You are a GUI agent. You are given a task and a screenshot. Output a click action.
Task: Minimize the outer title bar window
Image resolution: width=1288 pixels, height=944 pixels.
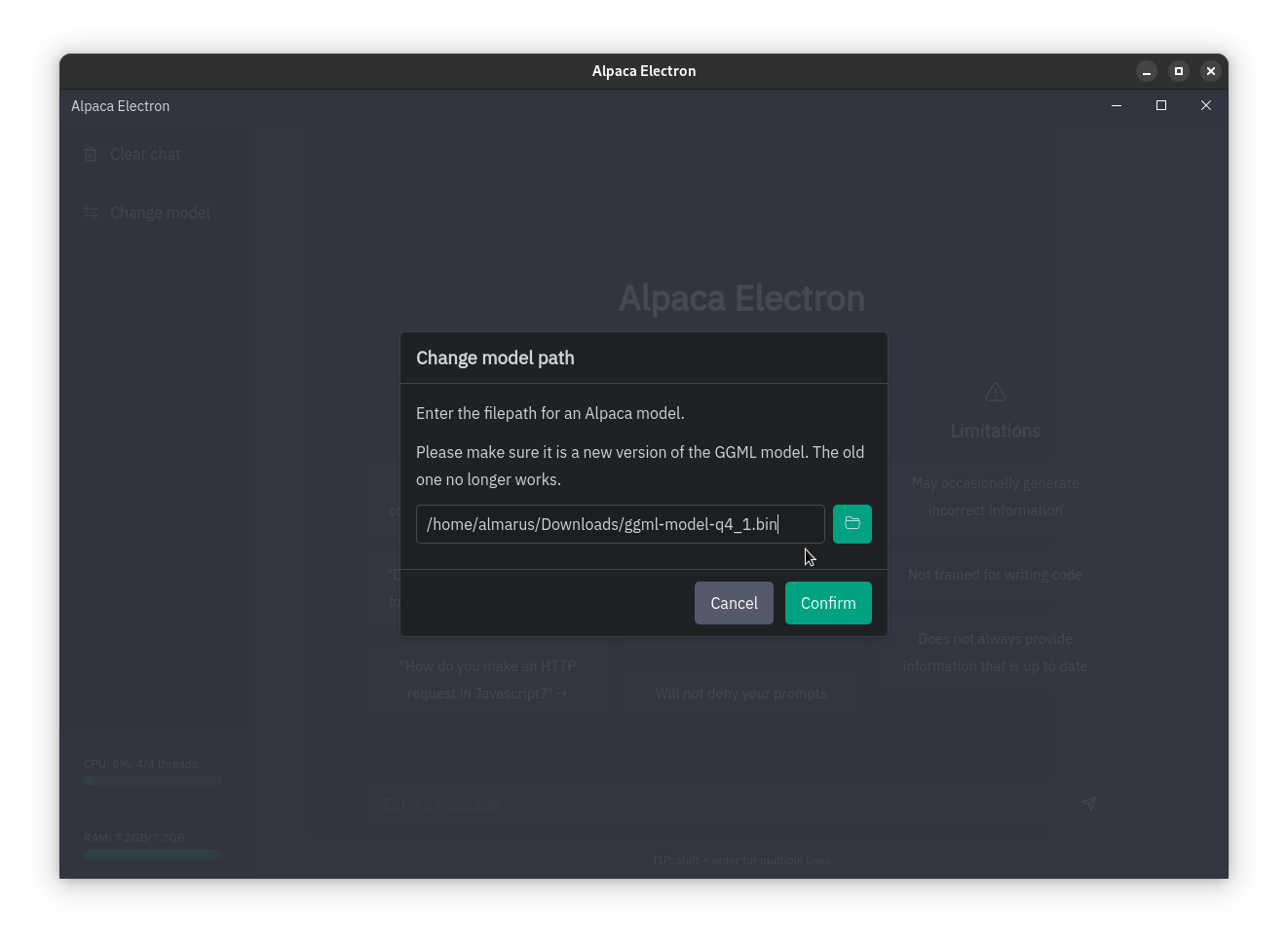1147,71
